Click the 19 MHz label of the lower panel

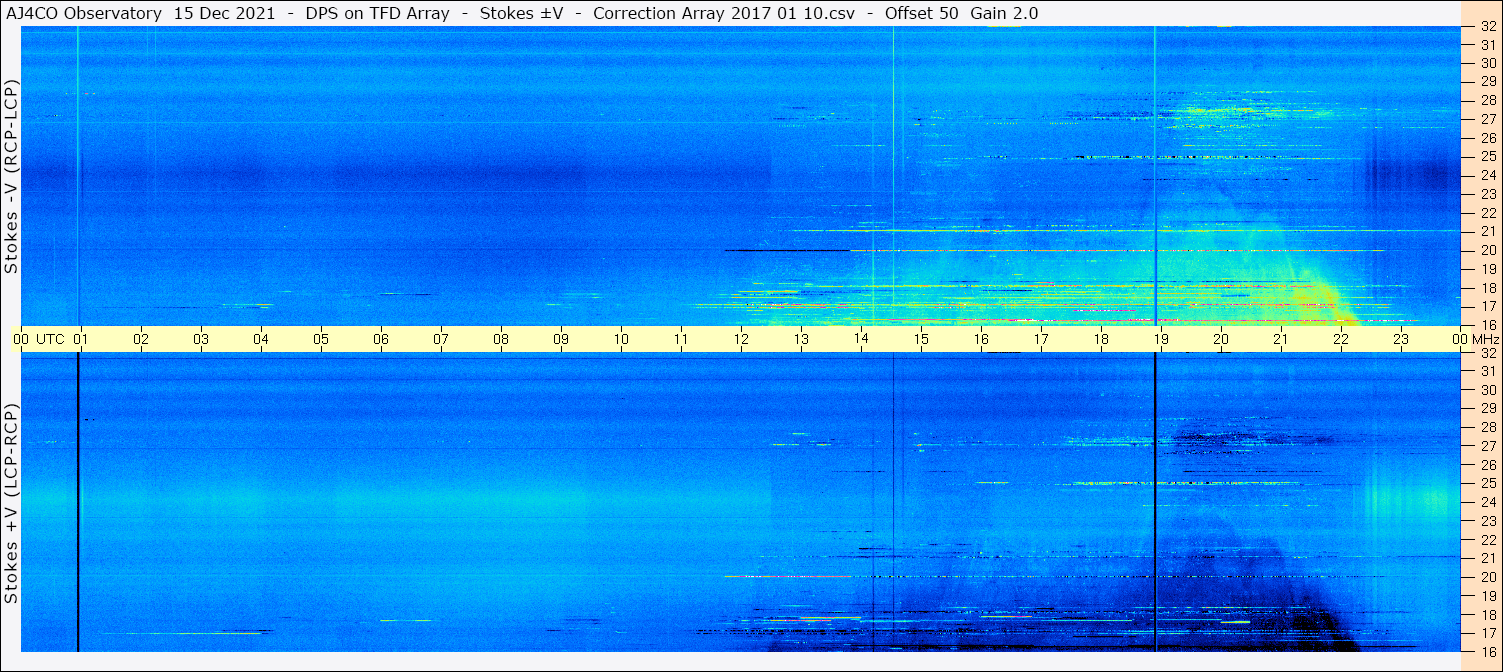click(1487, 596)
